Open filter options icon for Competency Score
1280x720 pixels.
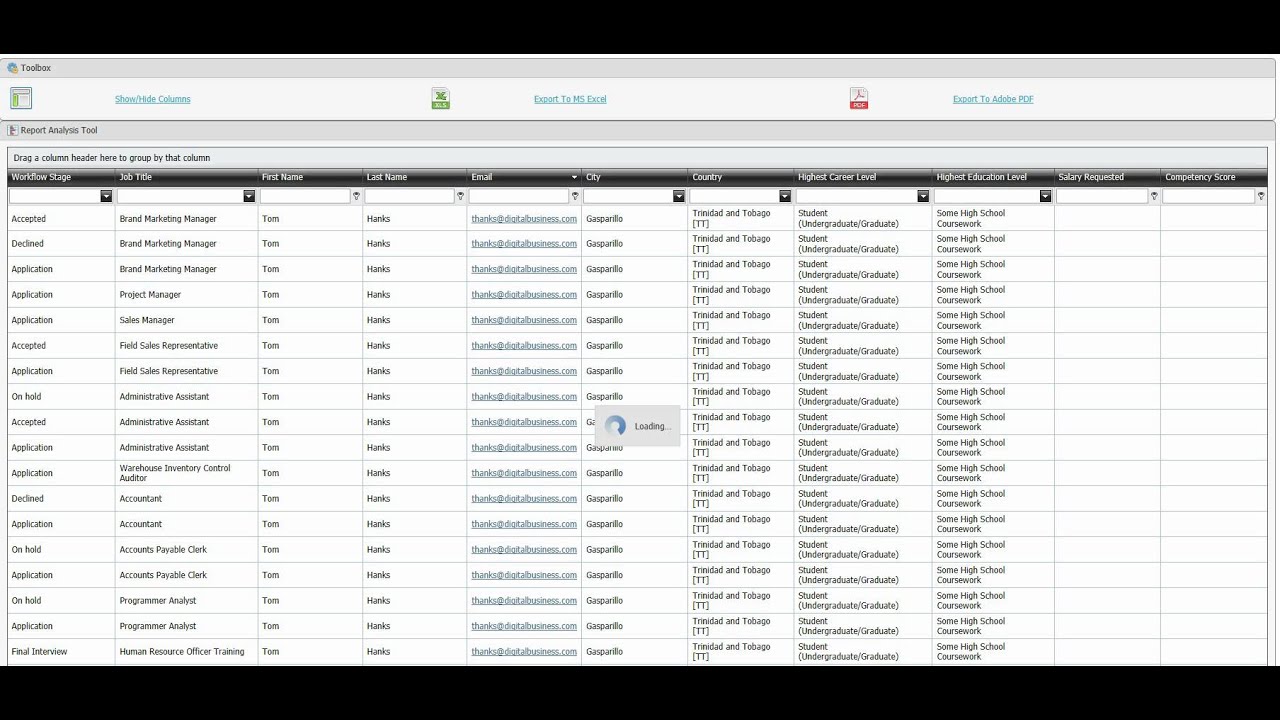pyautogui.click(x=1261, y=196)
